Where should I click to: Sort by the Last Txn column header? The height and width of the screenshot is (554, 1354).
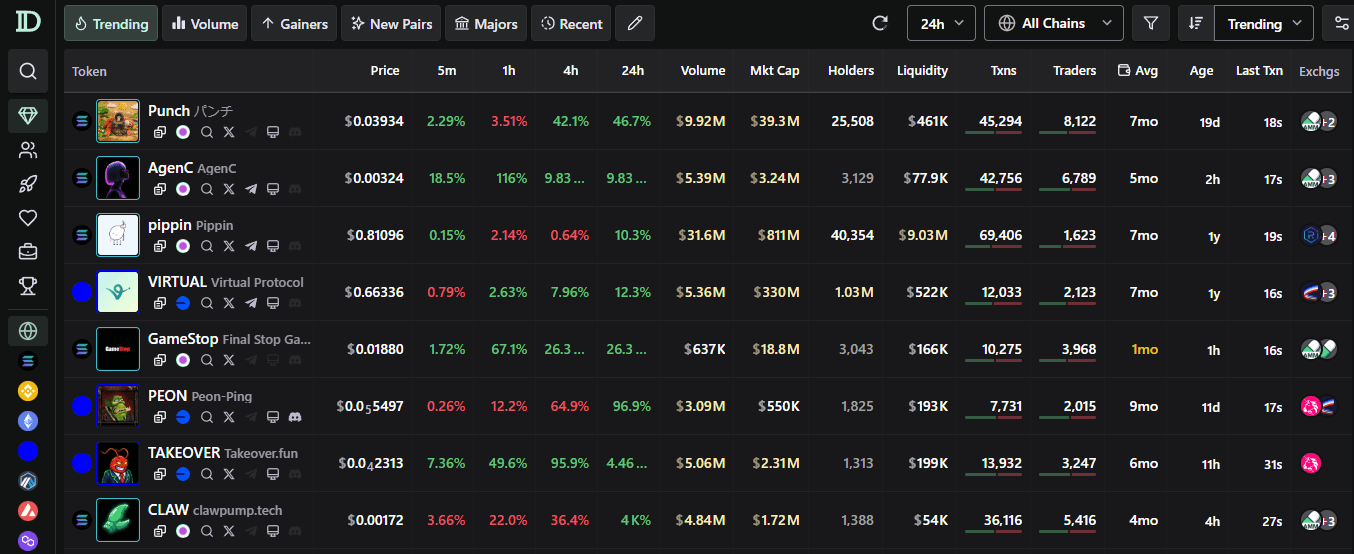pyautogui.click(x=1259, y=71)
